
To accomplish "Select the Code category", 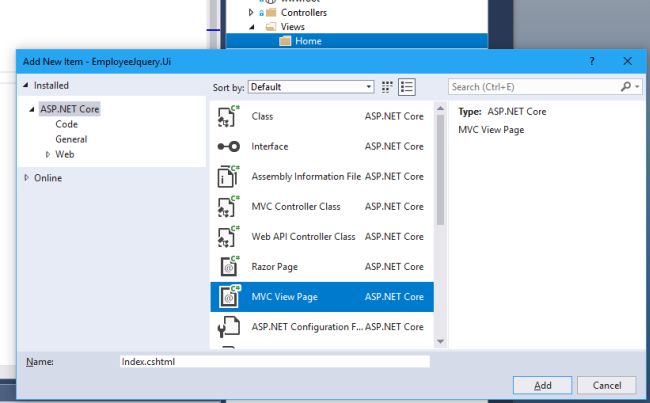I will (66, 124).
